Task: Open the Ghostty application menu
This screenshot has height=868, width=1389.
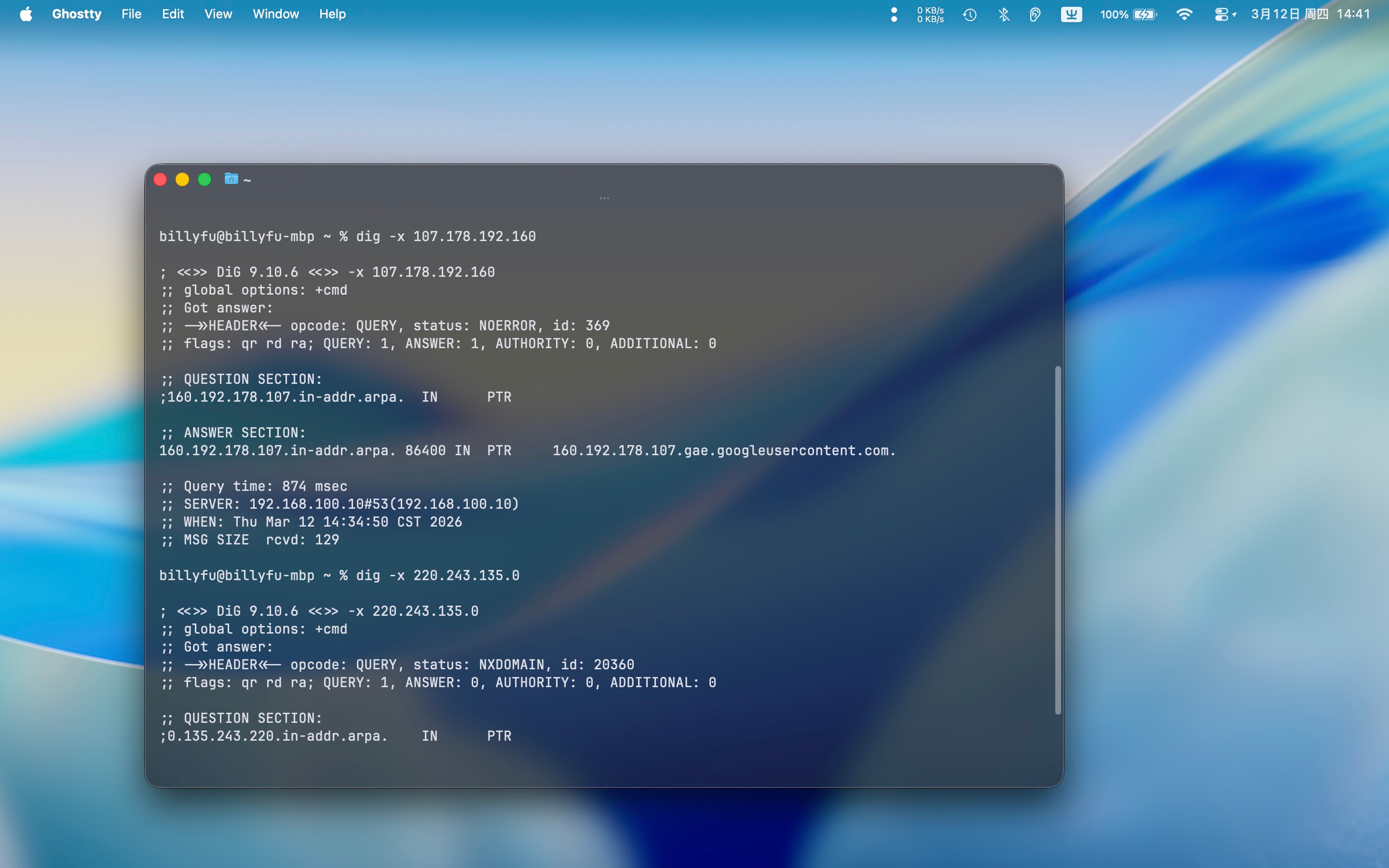Action: coord(76,14)
